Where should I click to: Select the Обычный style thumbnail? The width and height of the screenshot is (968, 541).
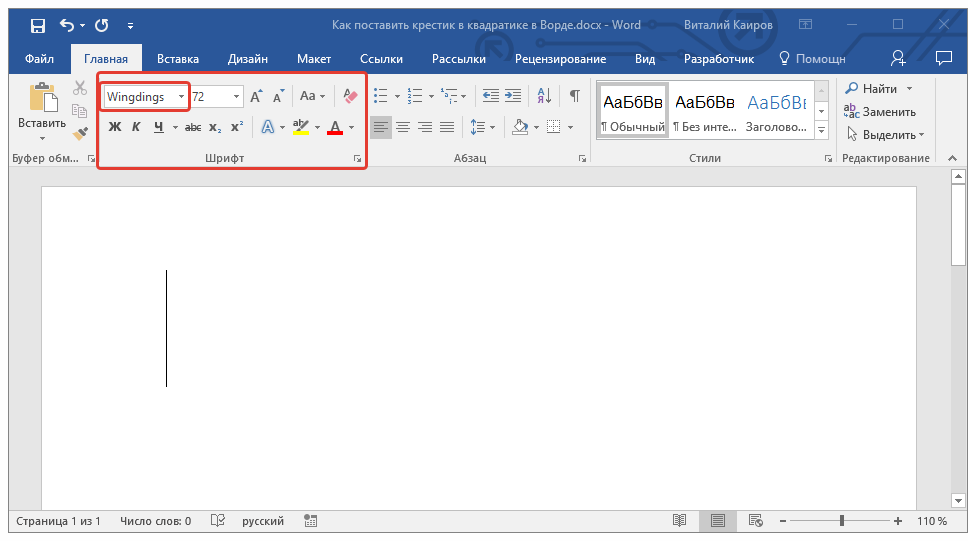click(632, 110)
